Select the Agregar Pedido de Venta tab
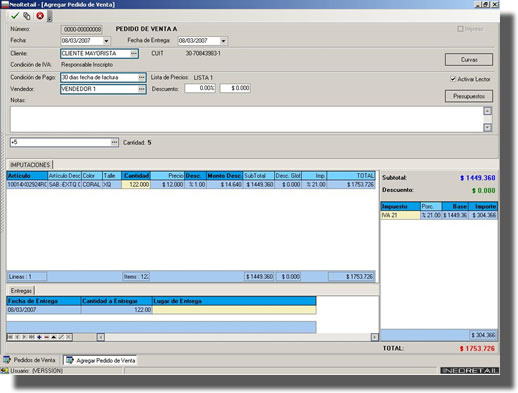The image size is (518, 393). (100, 360)
